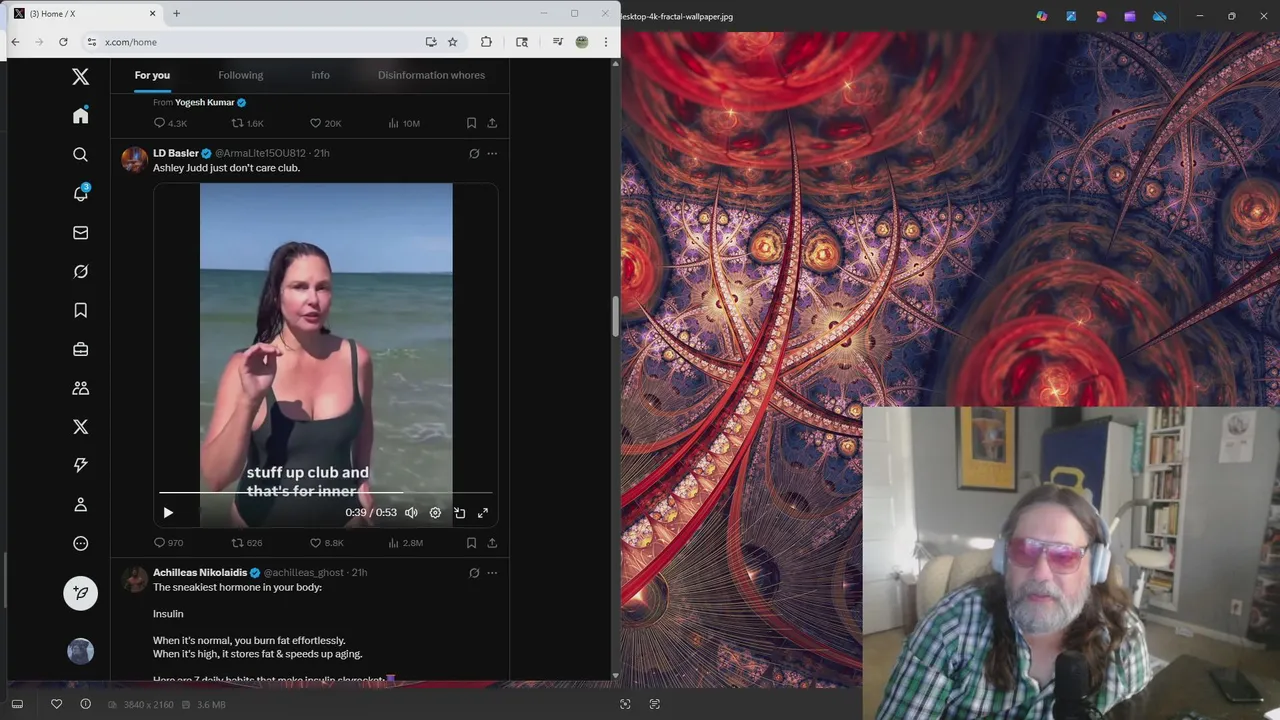The image size is (1280, 720).
Task: Open Achilleas Nikolaidis profile name
Action: [200, 573]
